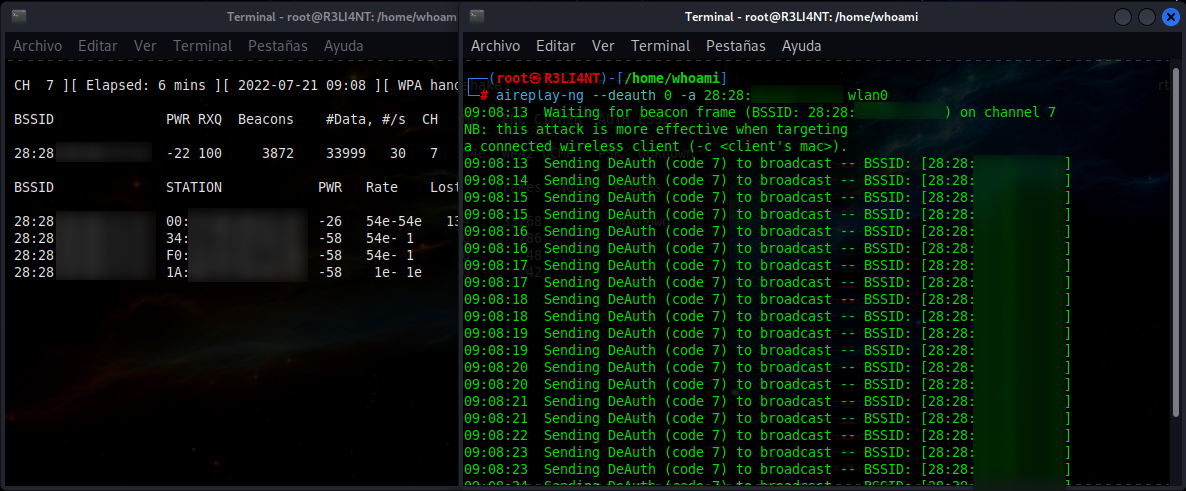
Task: Click the terminal icon in the right window title bar
Action: click(x=477, y=17)
